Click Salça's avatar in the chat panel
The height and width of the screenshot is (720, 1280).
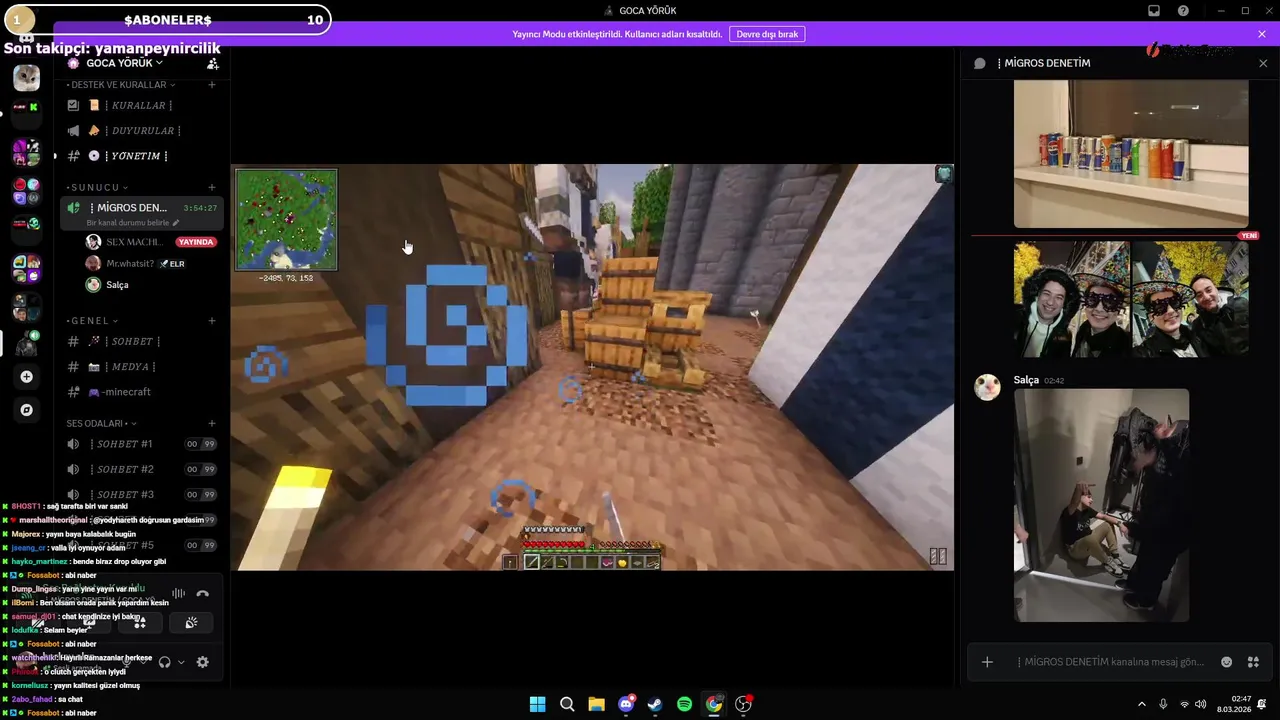tap(988, 388)
